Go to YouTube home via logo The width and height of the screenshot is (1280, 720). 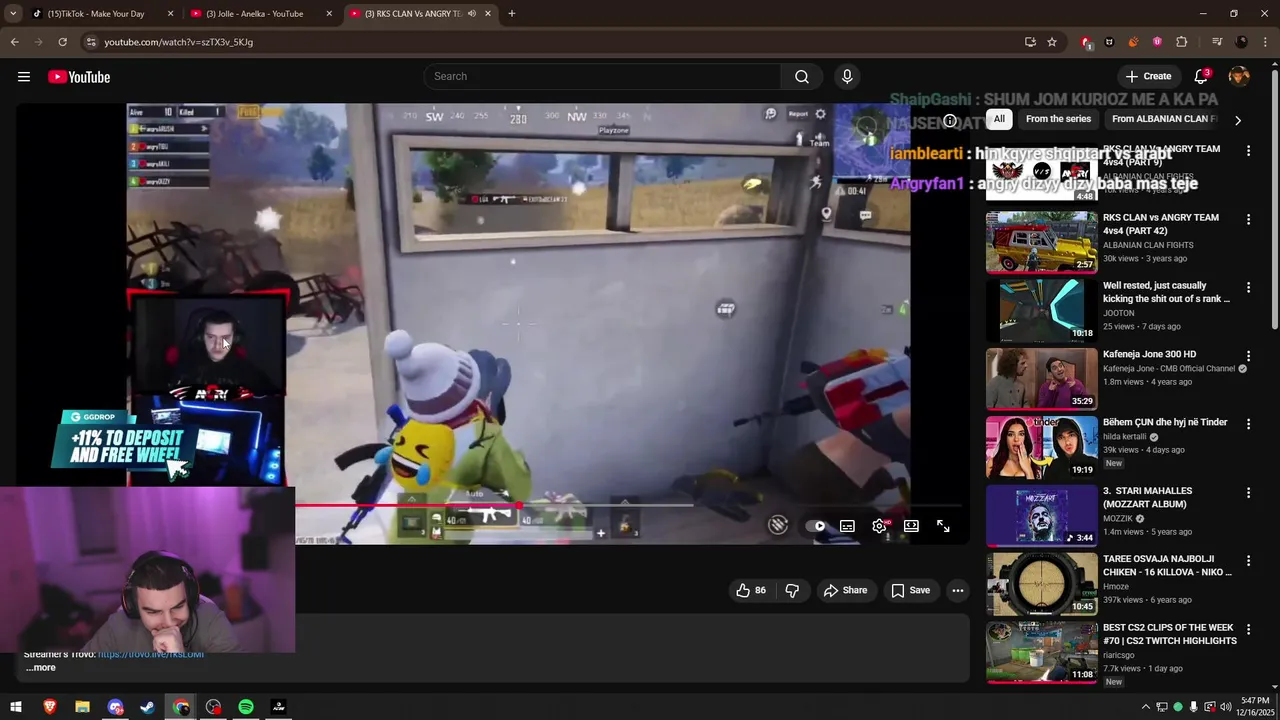[x=78, y=77]
